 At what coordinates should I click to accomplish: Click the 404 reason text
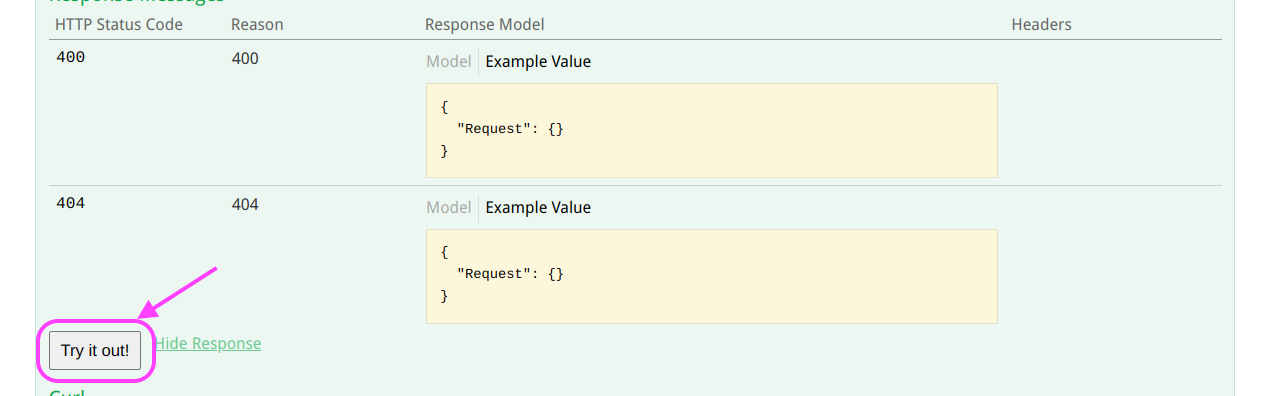coord(245,205)
